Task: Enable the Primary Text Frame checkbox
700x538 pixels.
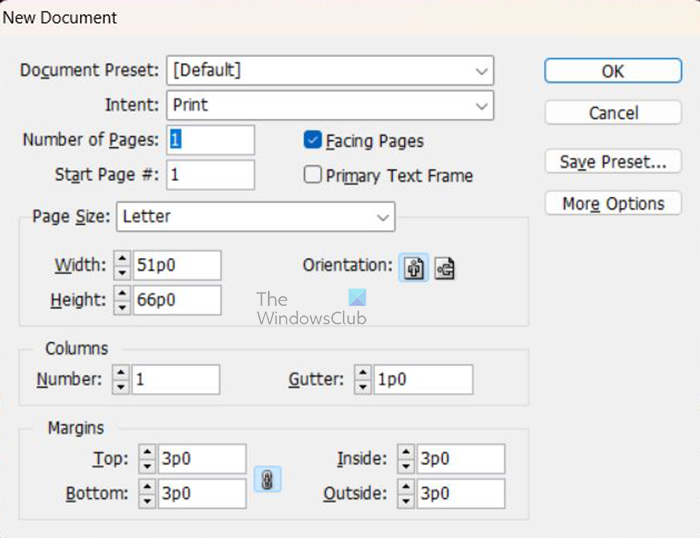Action: 313,175
